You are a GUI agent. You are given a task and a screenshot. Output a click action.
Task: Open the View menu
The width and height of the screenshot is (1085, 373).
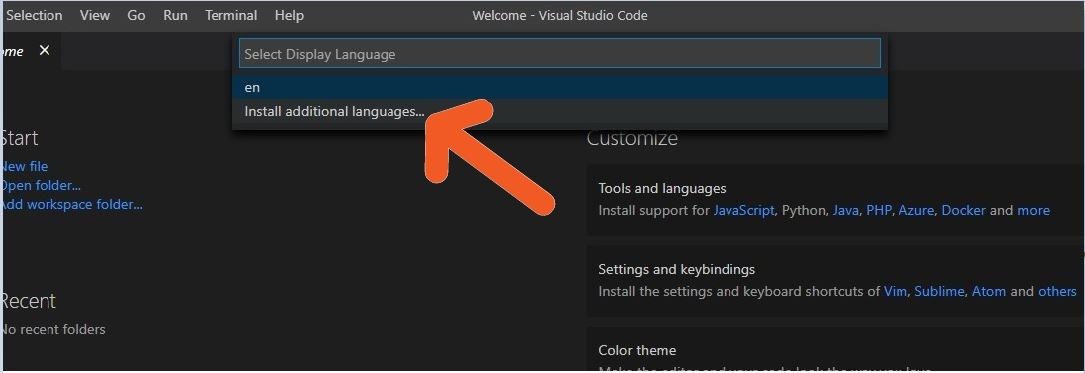point(95,15)
